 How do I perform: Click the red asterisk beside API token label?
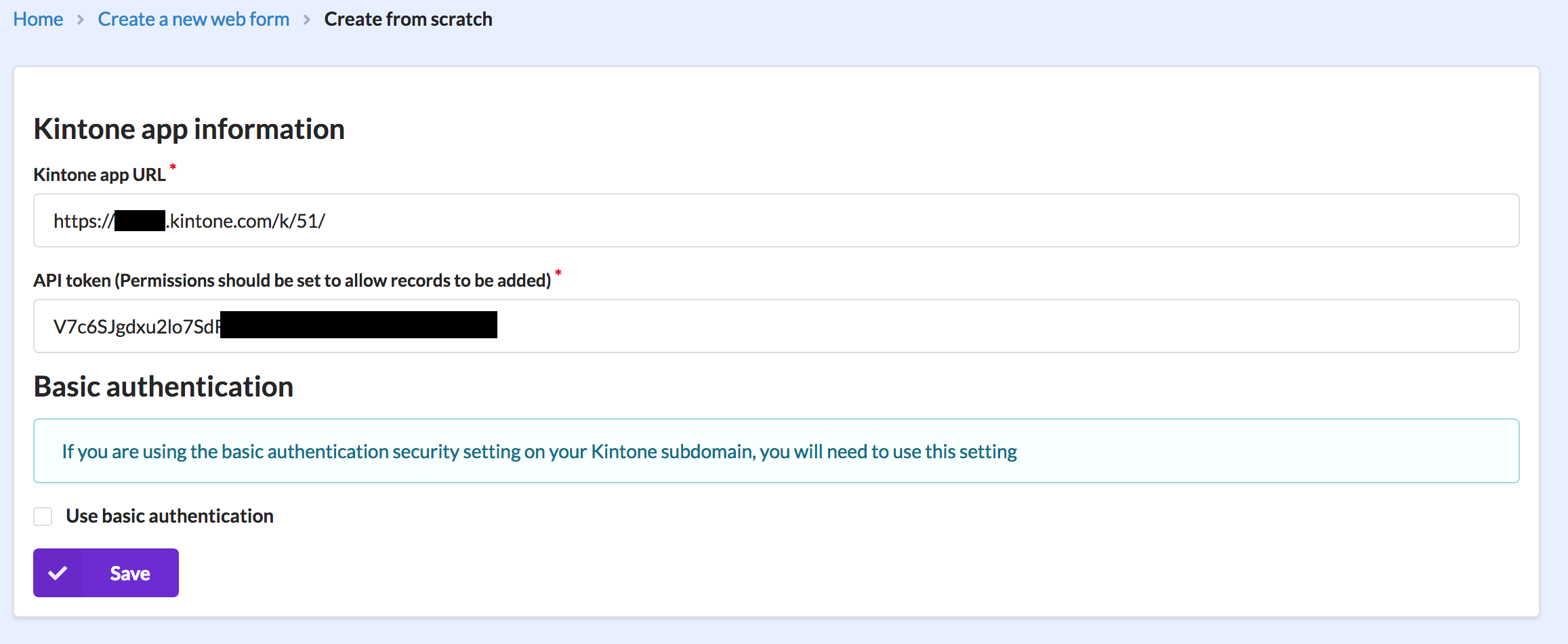[x=558, y=273]
